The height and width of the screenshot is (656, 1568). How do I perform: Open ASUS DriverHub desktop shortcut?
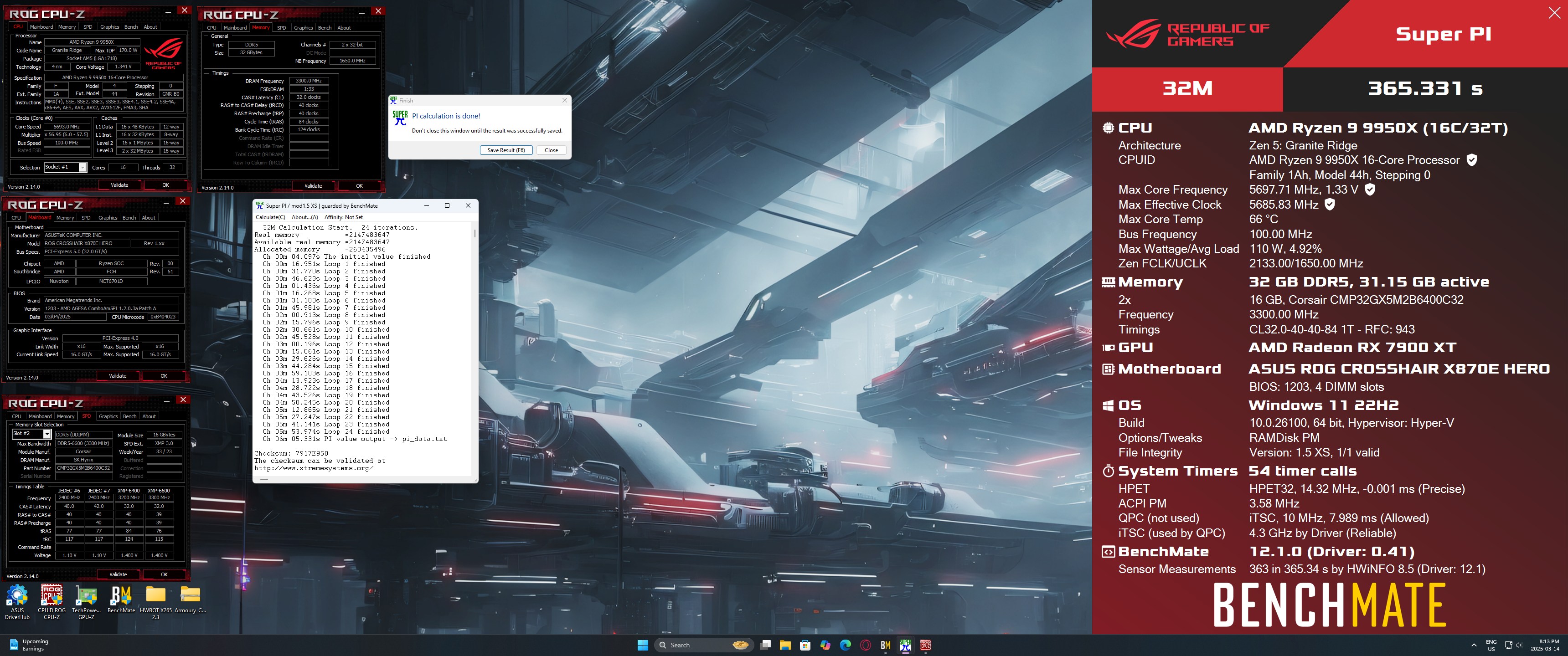point(17,602)
